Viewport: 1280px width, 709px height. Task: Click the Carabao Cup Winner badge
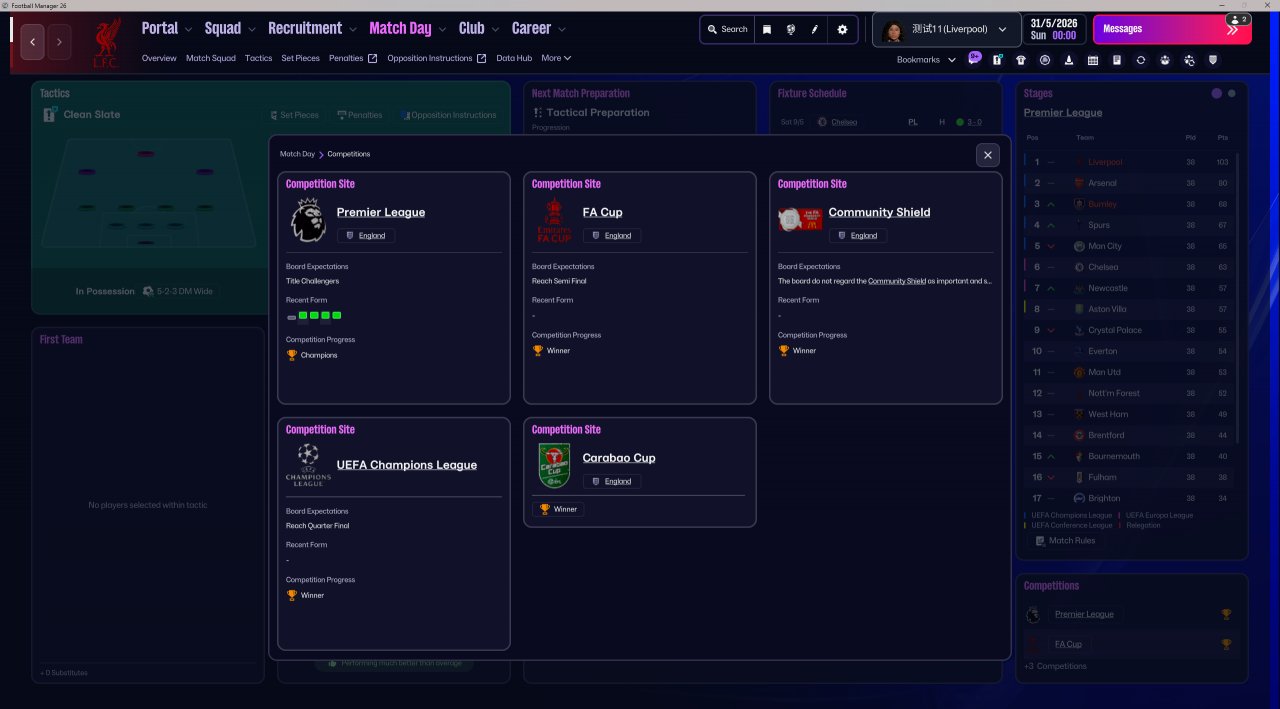(x=558, y=509)
